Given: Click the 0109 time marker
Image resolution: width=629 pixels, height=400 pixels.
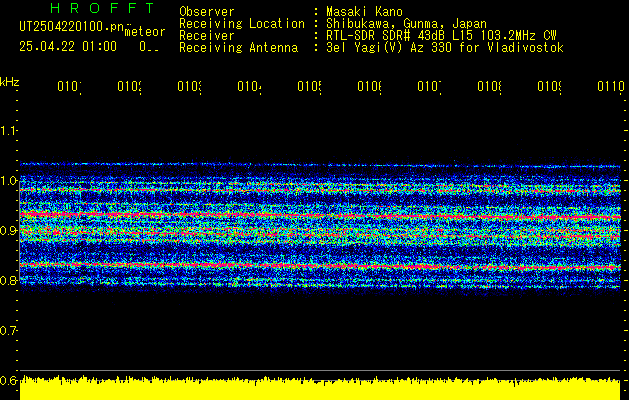Looking at the screenshot, I should 550,87.
